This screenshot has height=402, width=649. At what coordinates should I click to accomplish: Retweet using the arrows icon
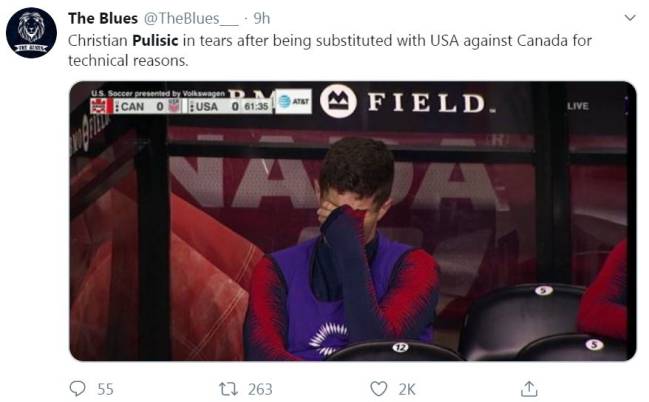(228, 389)
